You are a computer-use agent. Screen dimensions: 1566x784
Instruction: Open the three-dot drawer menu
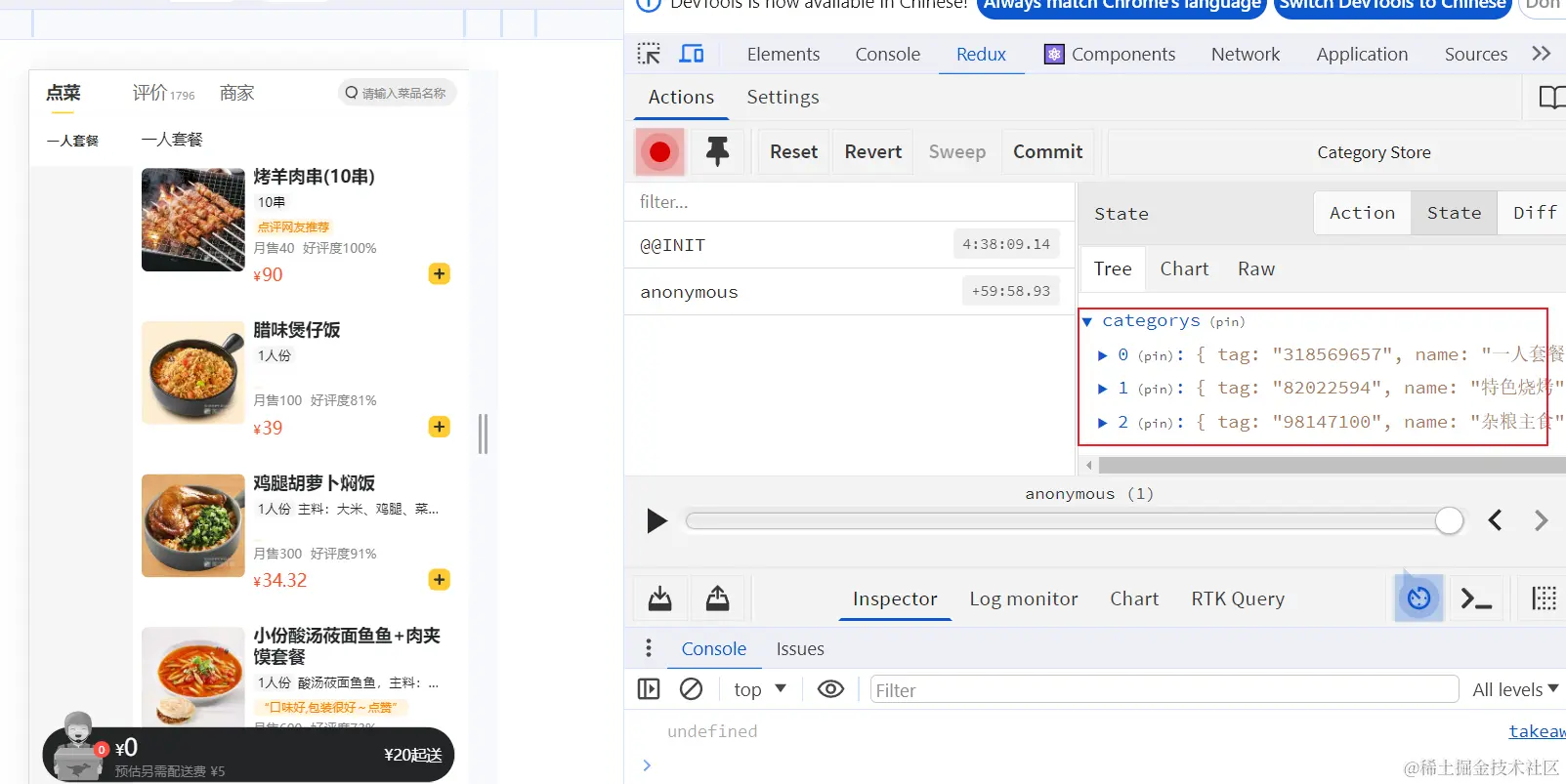coord(648,648)
